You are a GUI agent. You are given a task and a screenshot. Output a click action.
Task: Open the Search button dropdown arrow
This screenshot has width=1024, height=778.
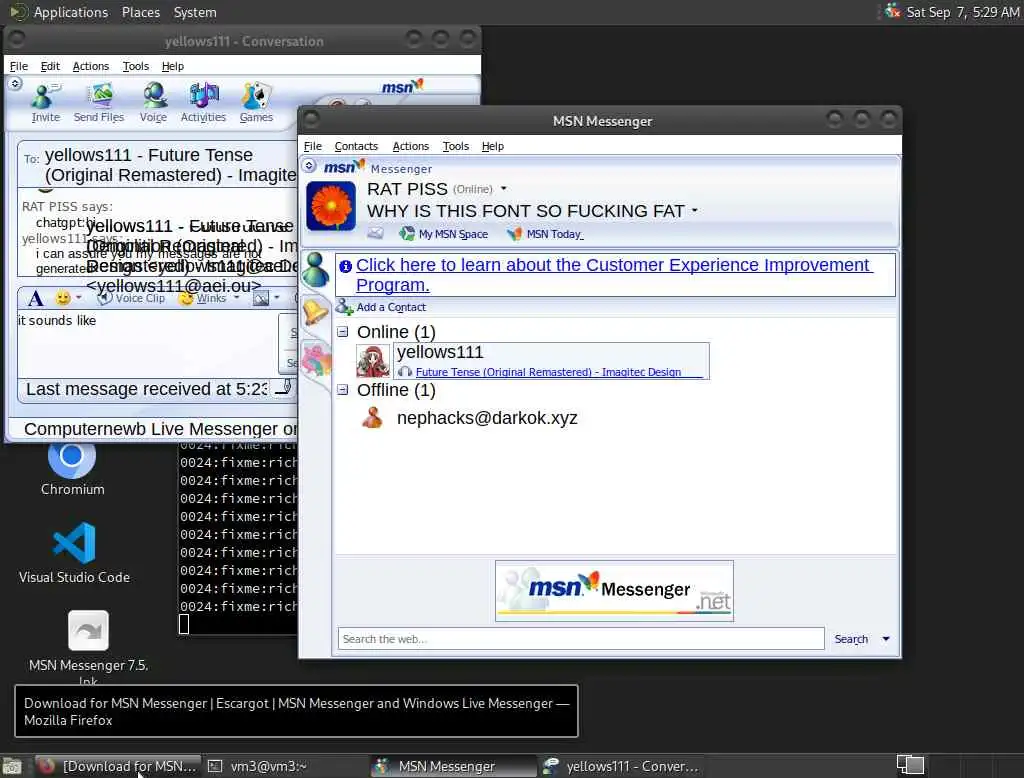point(886,639)
